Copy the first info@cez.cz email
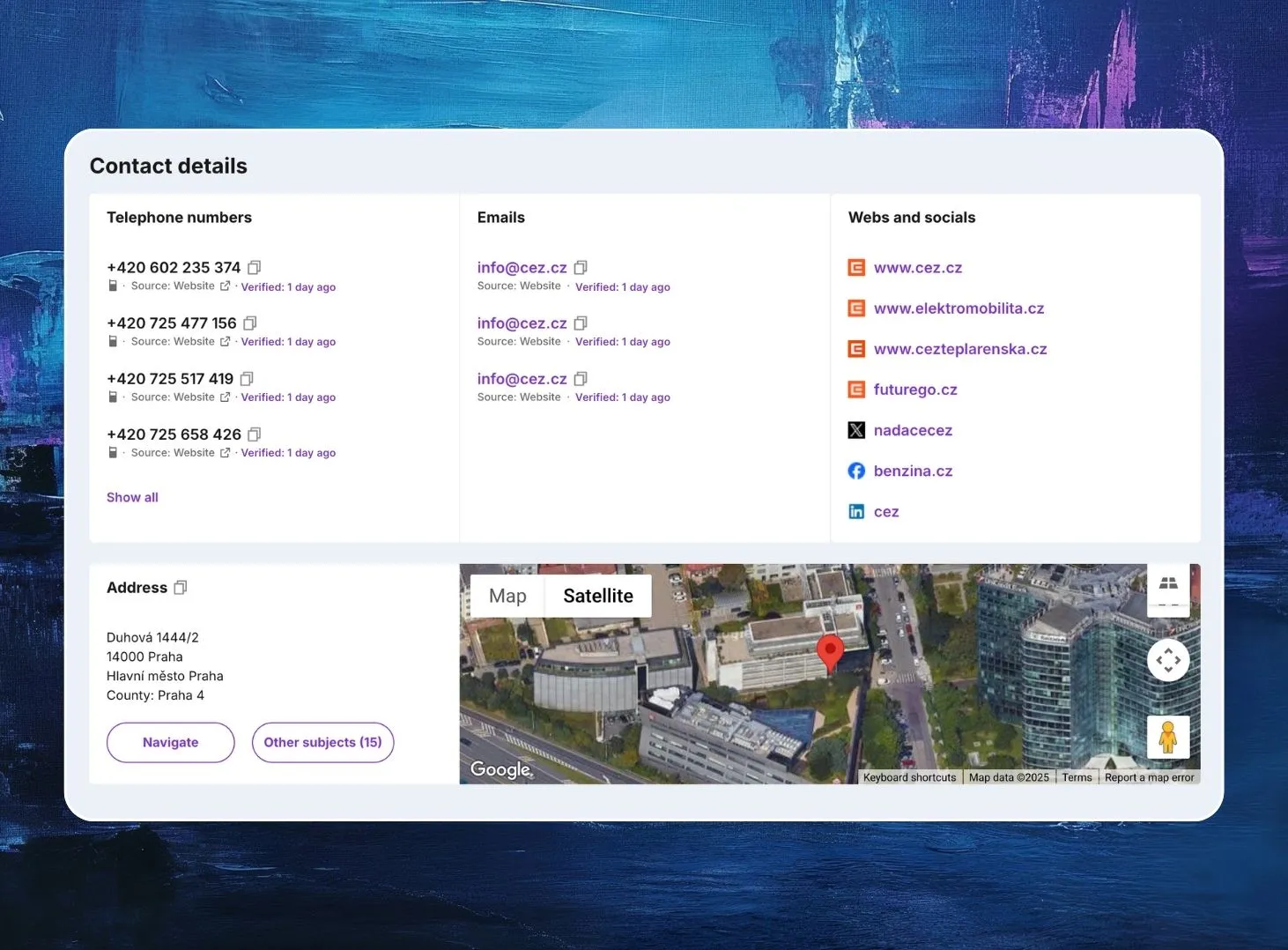Screen dimensions: 1288x950 (581, 267)
